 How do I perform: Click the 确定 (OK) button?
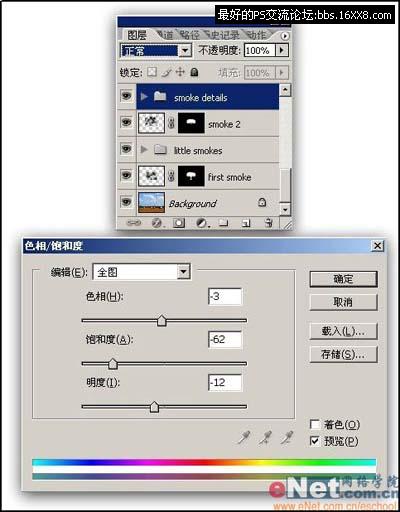coord(343,279)
